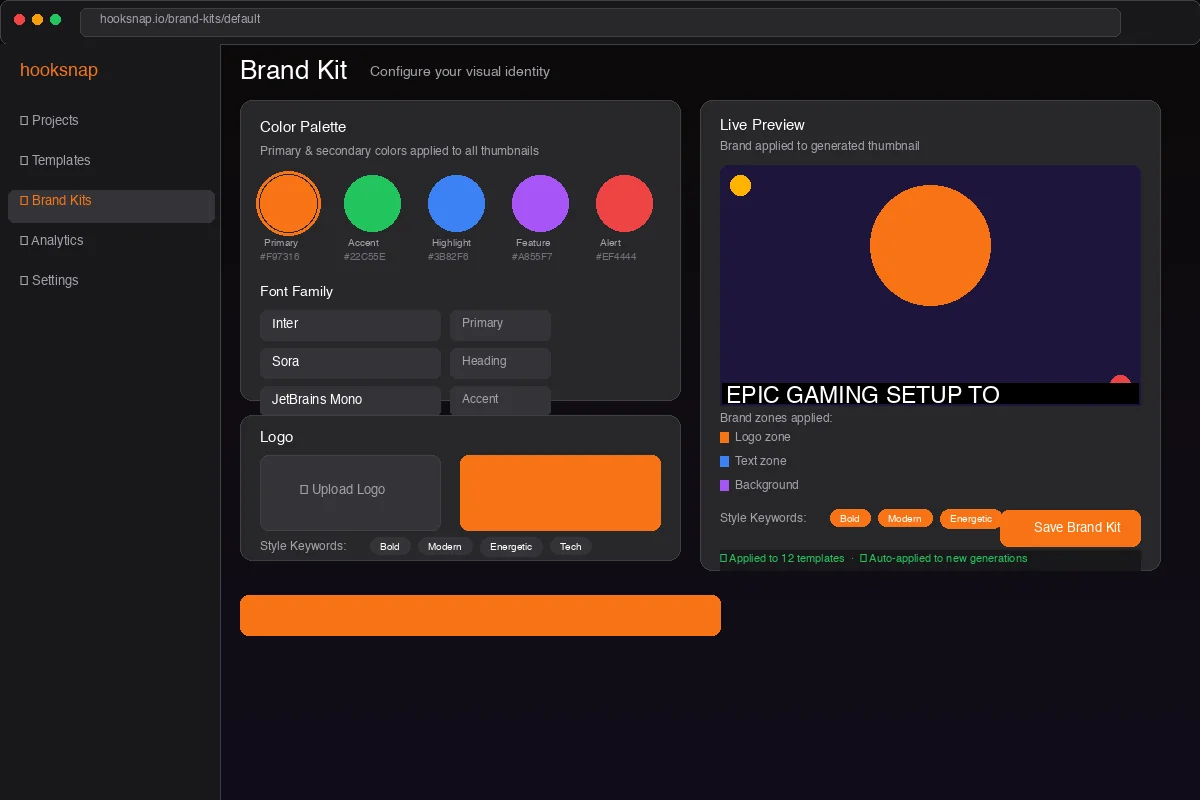Click the #22C55E hex code
1200x800 pixels.
tap(364, 257)
